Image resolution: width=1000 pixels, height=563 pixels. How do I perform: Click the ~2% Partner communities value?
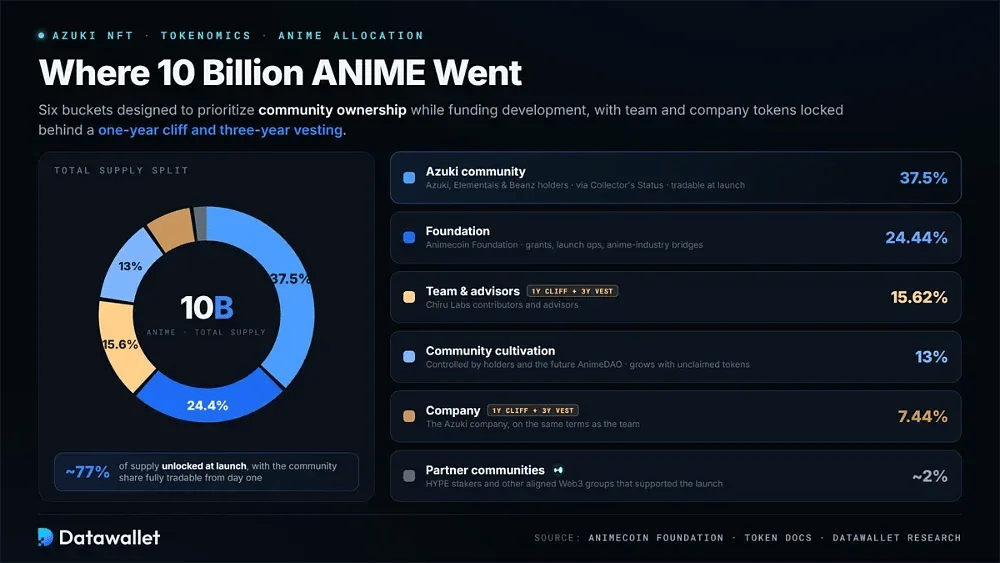coord(930,476)
